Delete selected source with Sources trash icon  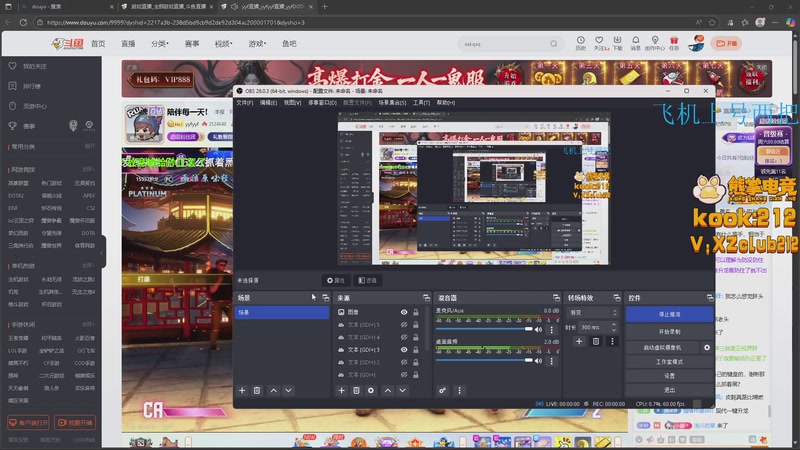click(x=356, y=390)
